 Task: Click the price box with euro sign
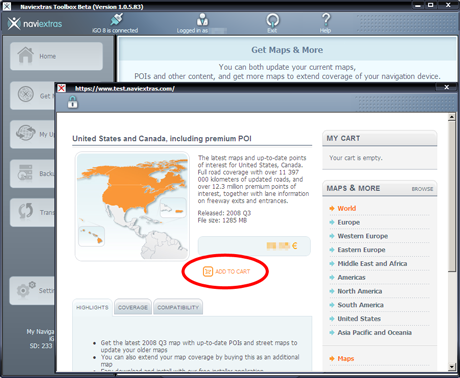[254, 246]
